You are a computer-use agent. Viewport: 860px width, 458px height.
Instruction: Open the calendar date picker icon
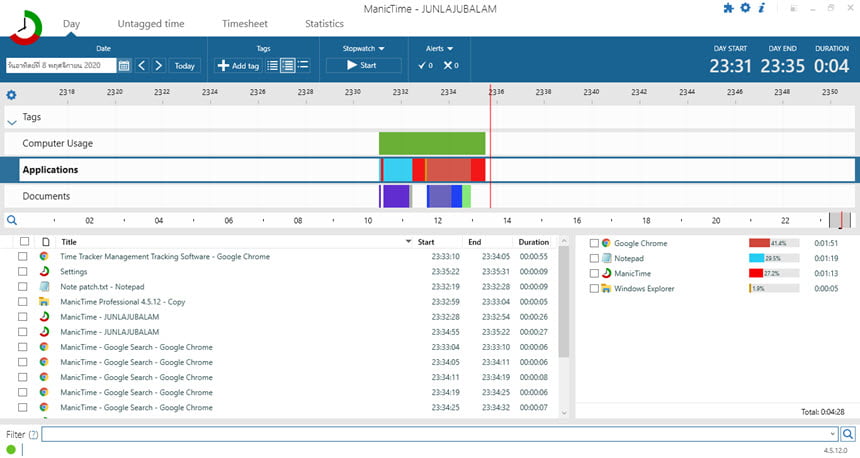(124, 66)
